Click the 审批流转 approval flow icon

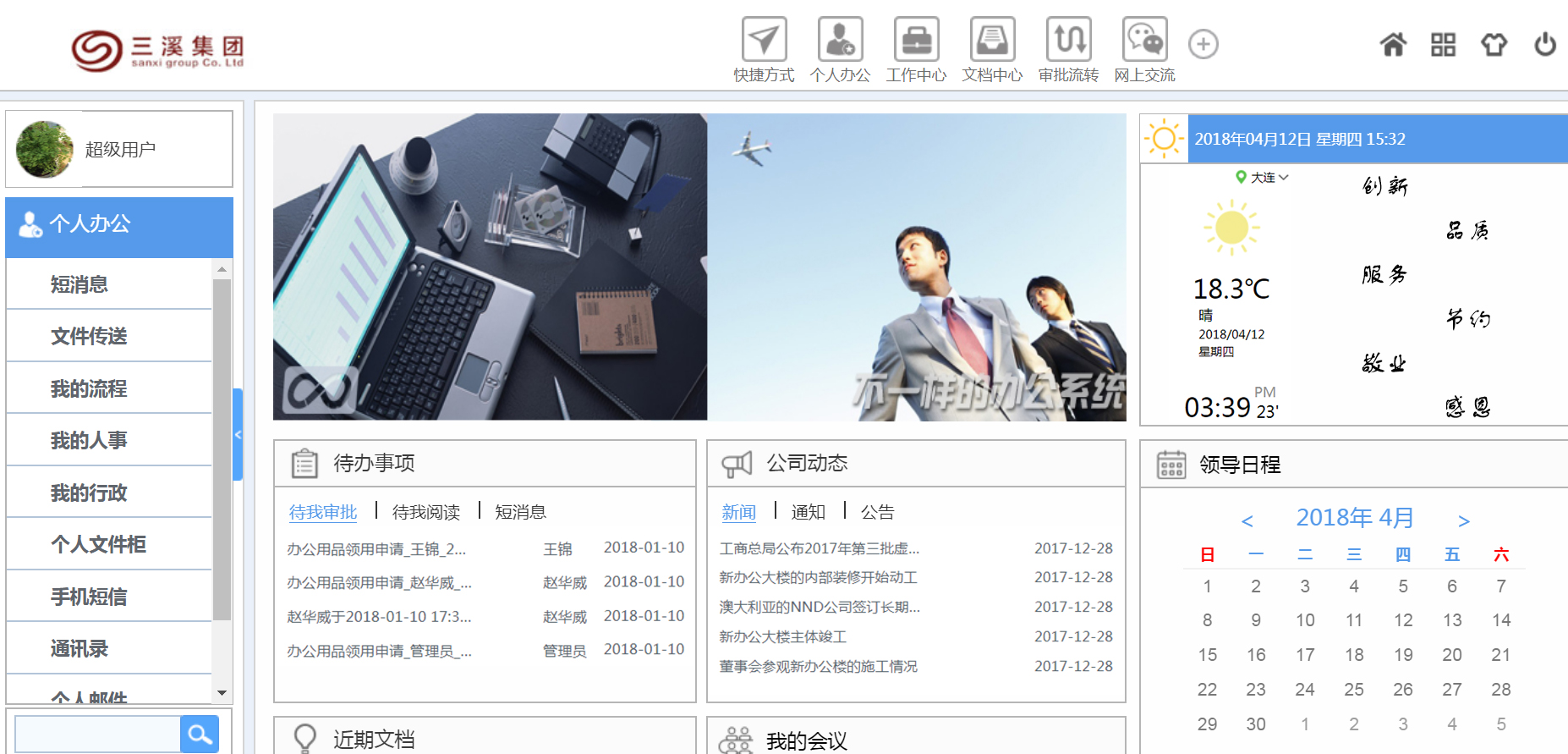click(x=1068, y=40)
